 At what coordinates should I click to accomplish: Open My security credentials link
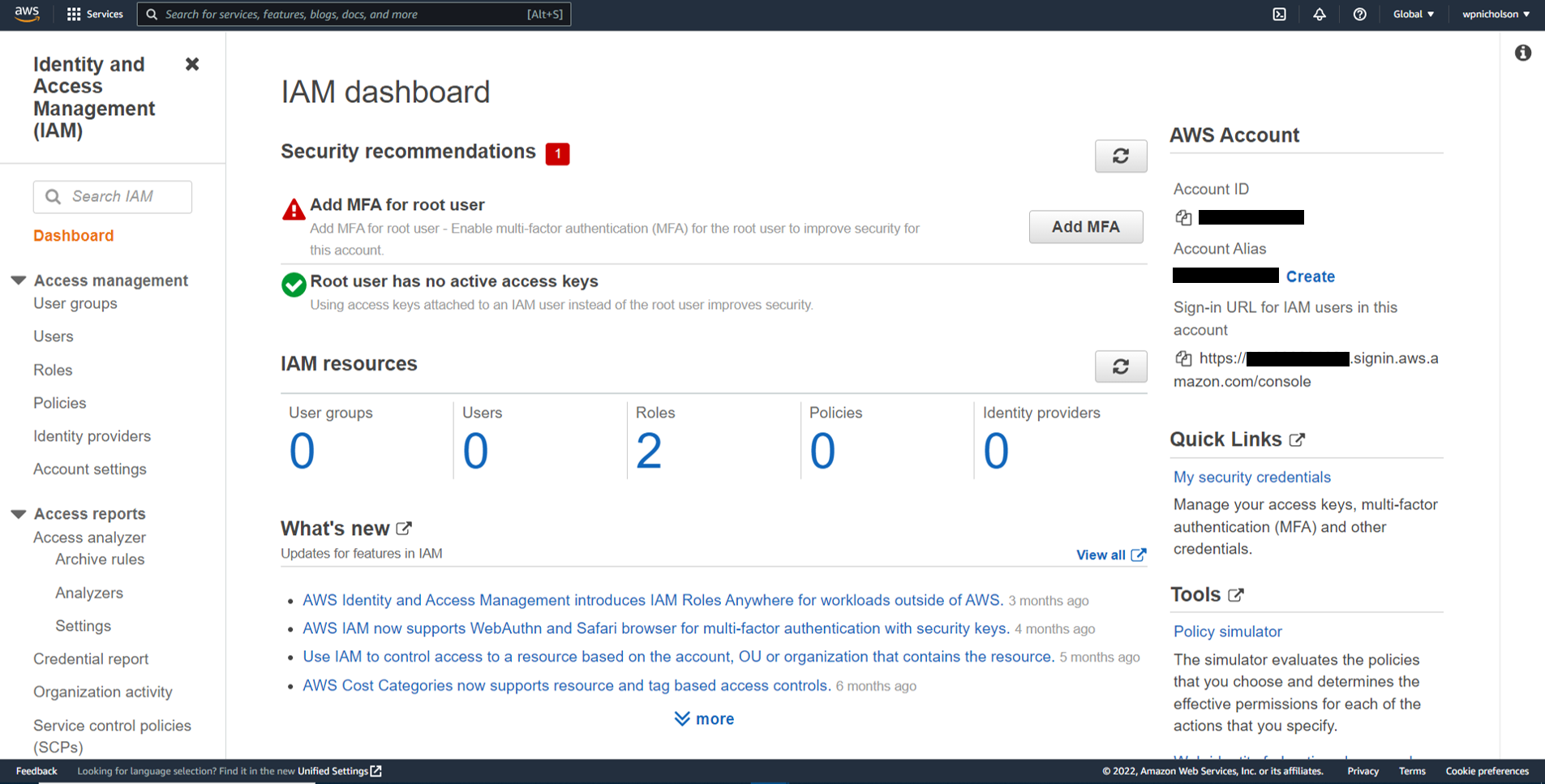[1251, 478]
